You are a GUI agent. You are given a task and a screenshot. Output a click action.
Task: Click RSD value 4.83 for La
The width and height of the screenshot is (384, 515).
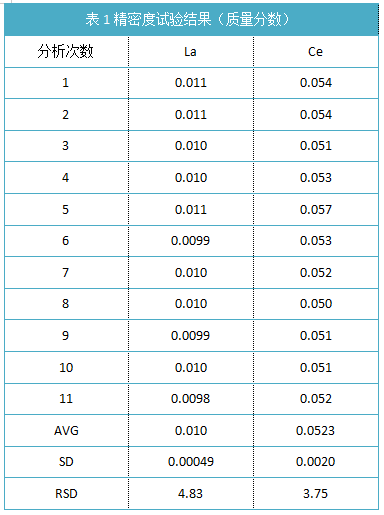pyautogui.click(x=191, y=494)
